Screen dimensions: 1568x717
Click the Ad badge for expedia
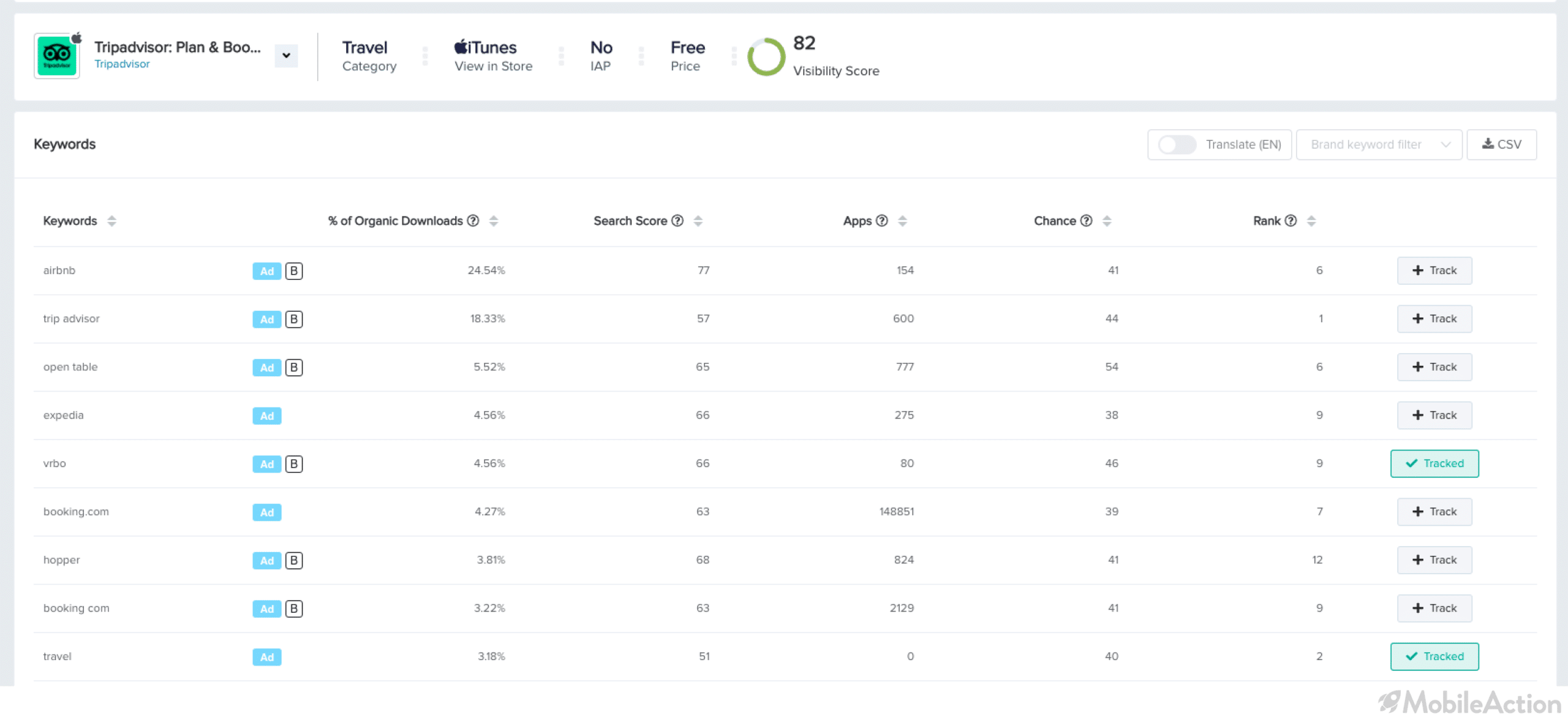pyautogui.click(x=267, y=416)
